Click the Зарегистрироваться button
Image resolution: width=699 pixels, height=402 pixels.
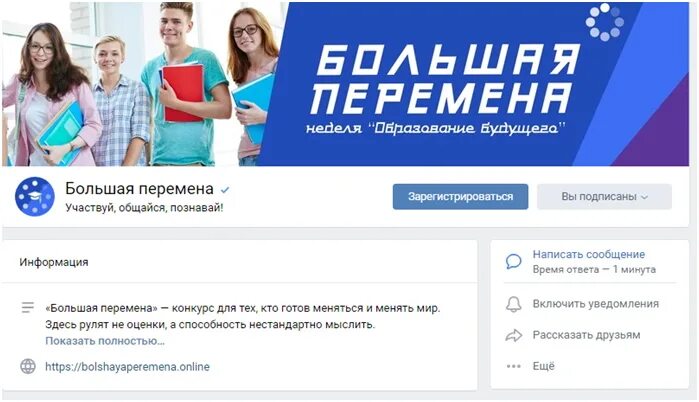[461, 197]
